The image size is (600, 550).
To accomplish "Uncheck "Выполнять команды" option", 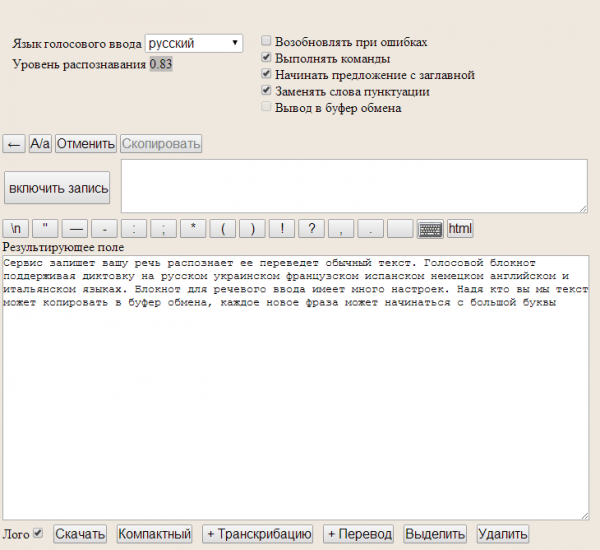I will pos(266,58).
